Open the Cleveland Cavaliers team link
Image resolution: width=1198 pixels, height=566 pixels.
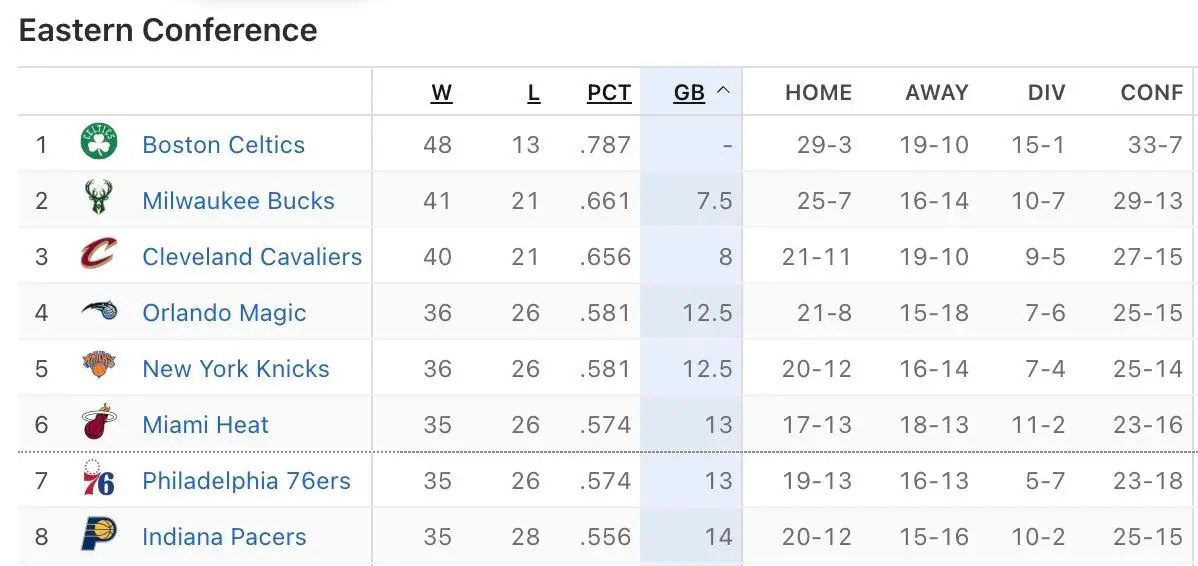[x=252, y=256]
